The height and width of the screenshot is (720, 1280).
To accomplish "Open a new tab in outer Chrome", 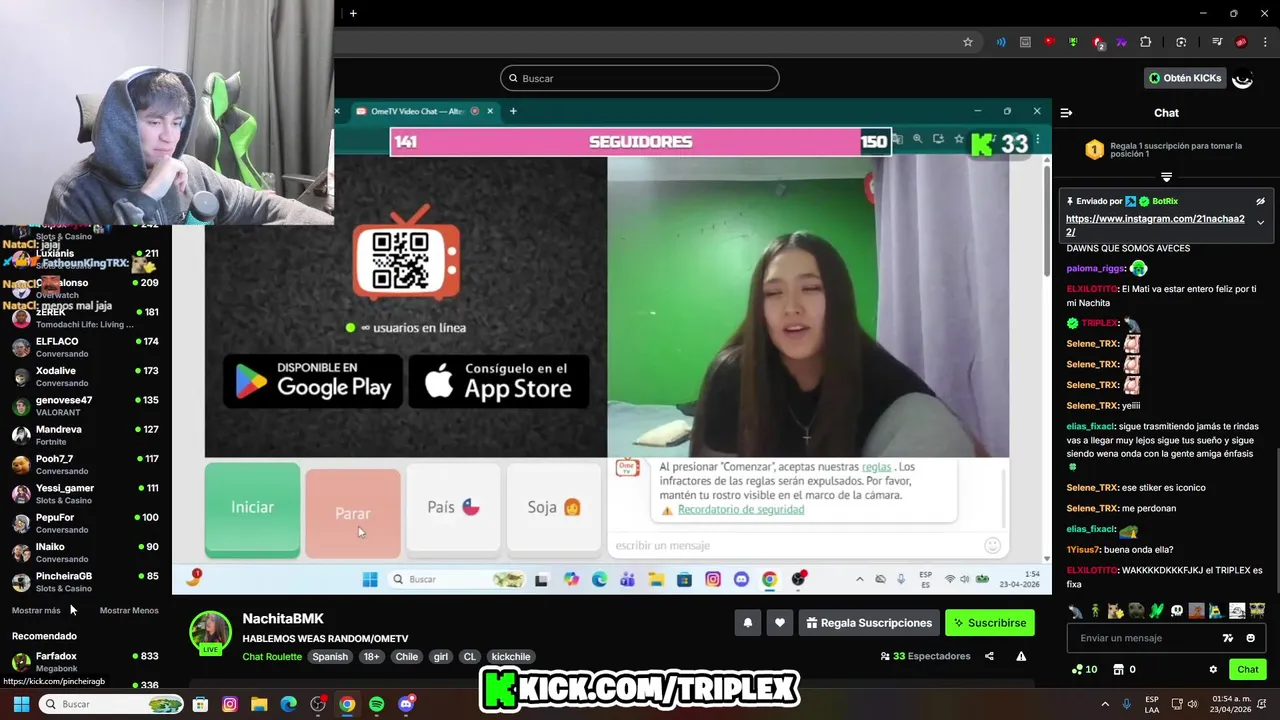I will (353, 13).
